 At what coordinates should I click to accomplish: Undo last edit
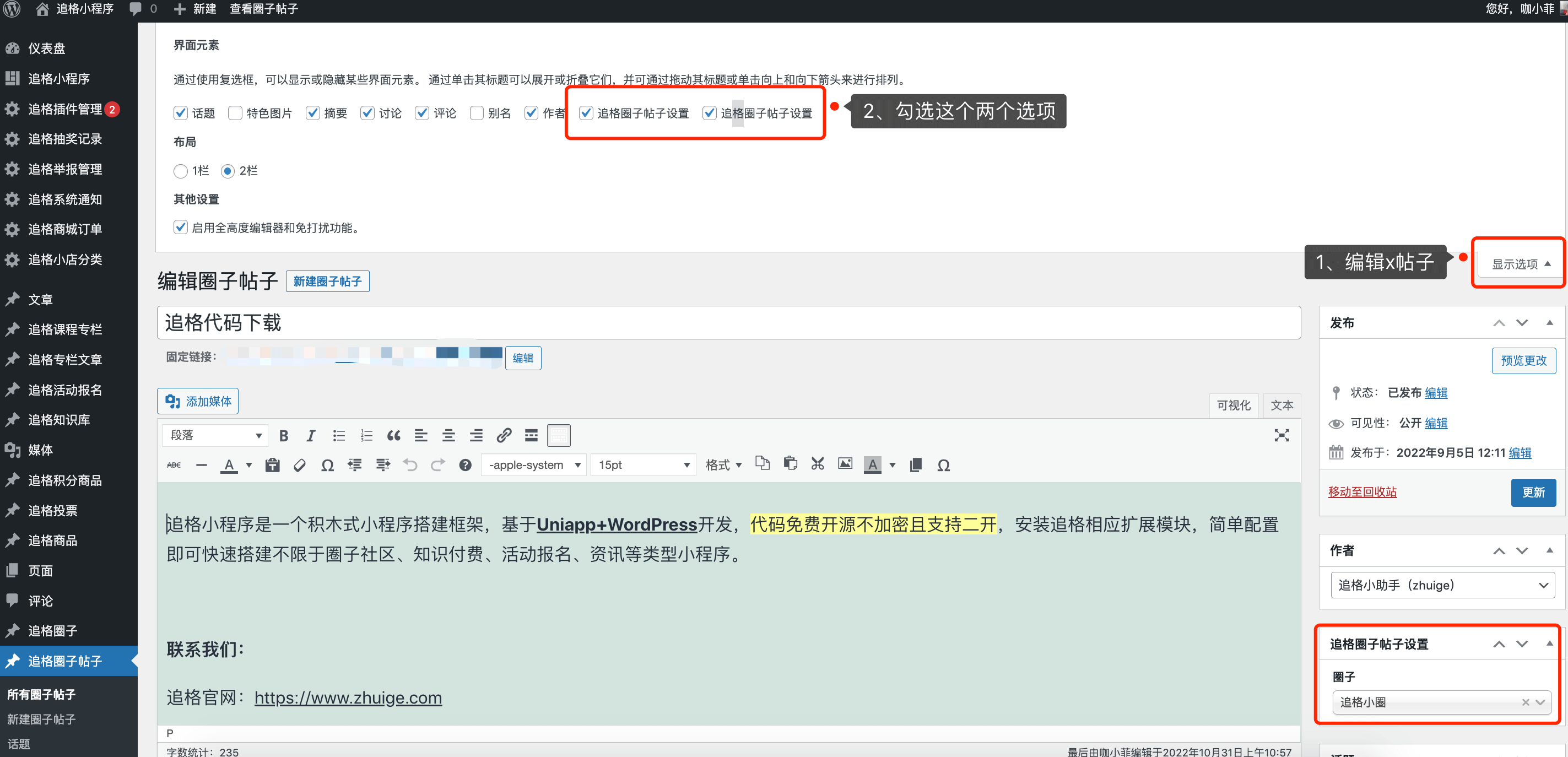pos(410,466)
